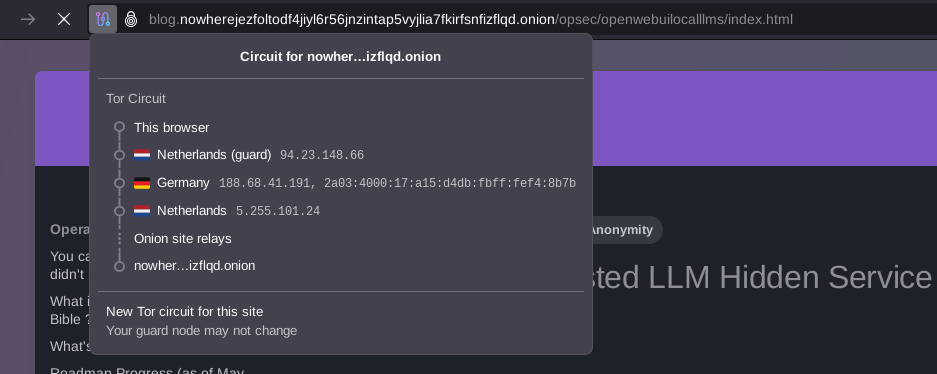Click the Germany flag icon
The image size is (937, 374).
click(x=142, y=183)
